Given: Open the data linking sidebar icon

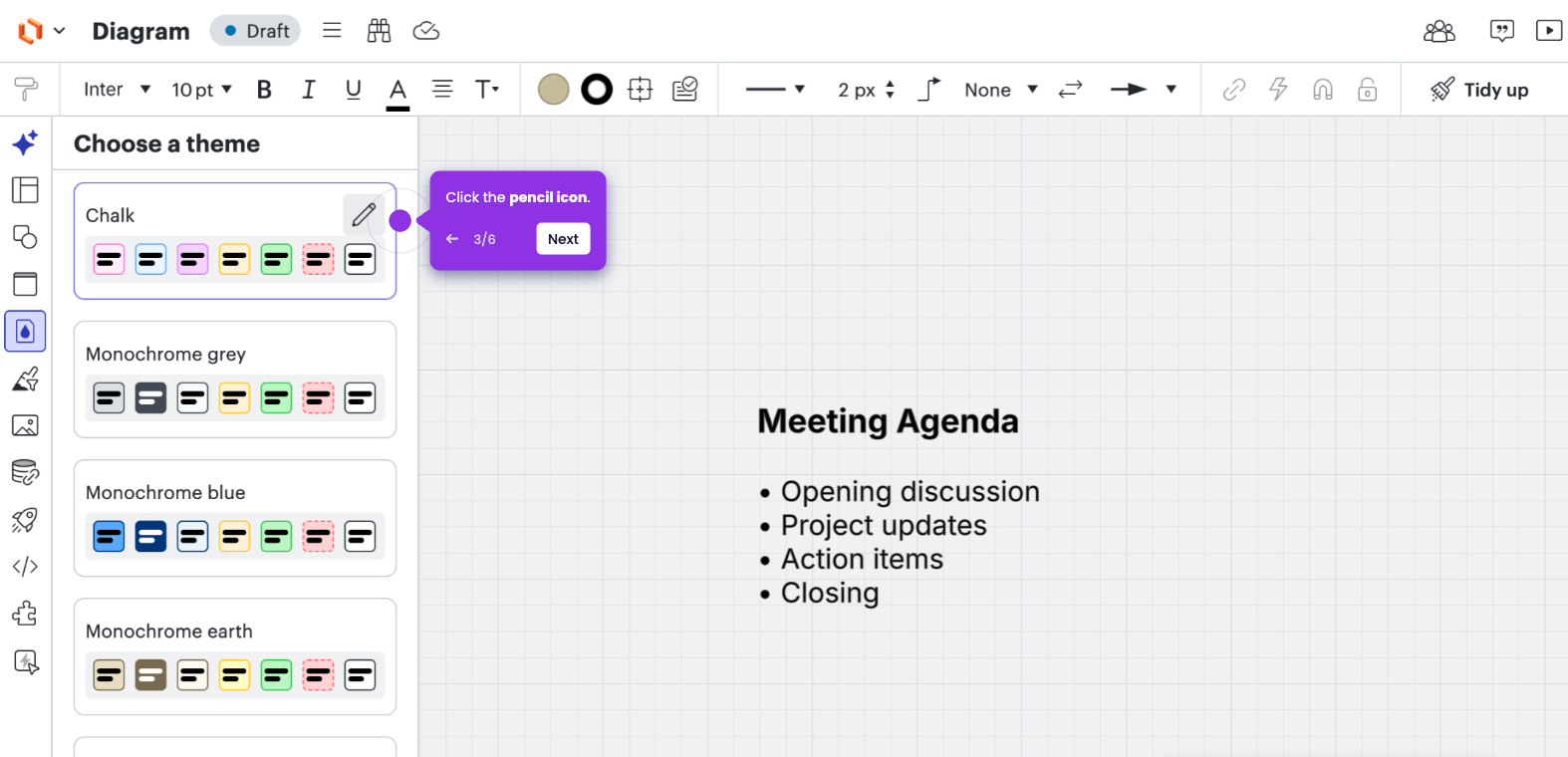Looking at the screenshot, I should 26,472.
